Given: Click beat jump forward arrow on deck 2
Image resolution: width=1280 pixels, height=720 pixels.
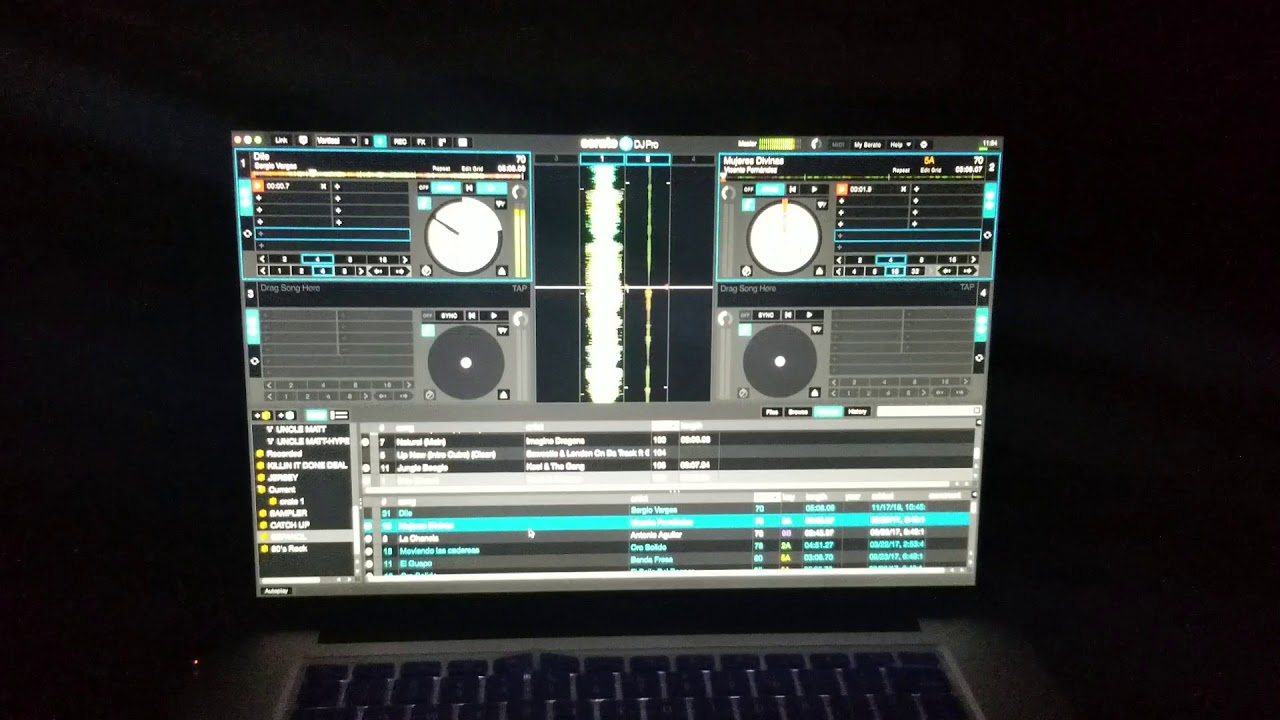Looking at the screenshot, I should tap(967, 271).
